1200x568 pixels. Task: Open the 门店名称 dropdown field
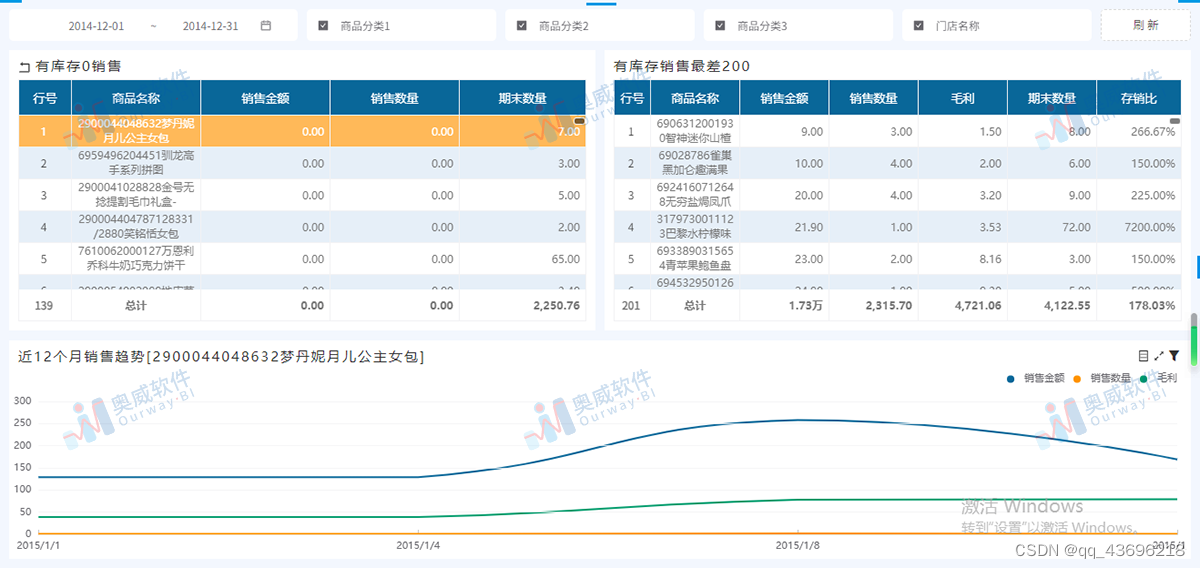(997, 25)
